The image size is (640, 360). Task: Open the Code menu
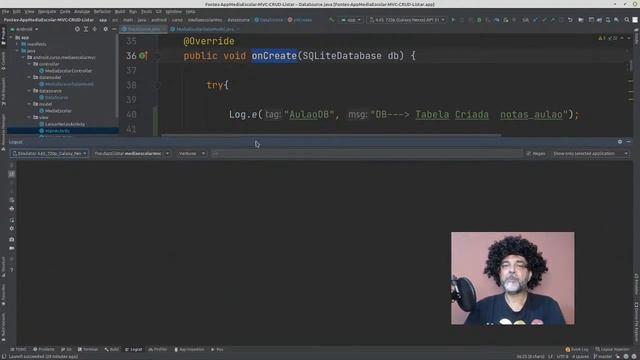[65, 11]
